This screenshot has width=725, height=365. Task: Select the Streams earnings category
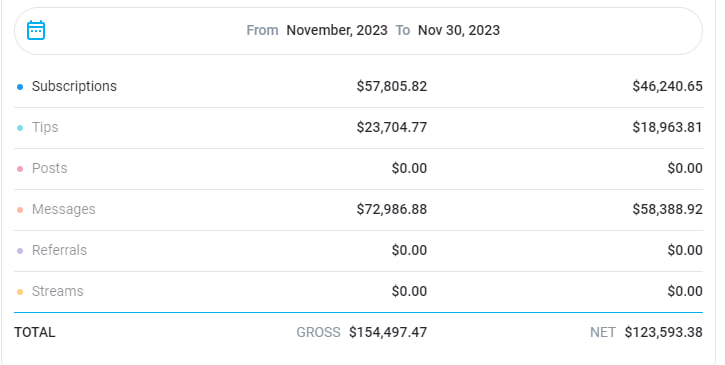tap(57, 291)
